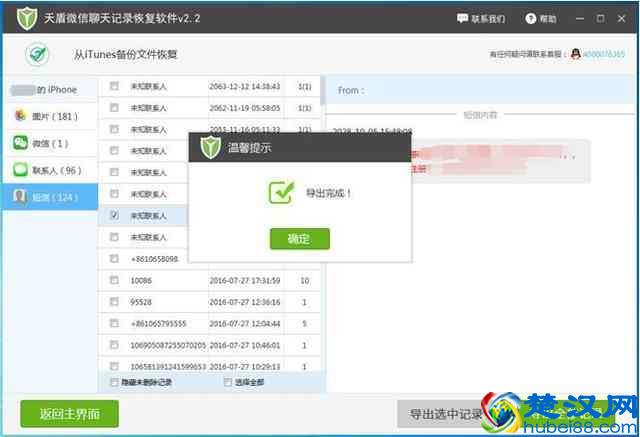
Task: Click date 2016-07-27 17:31:59 in the list
Action: click(245, 281)
